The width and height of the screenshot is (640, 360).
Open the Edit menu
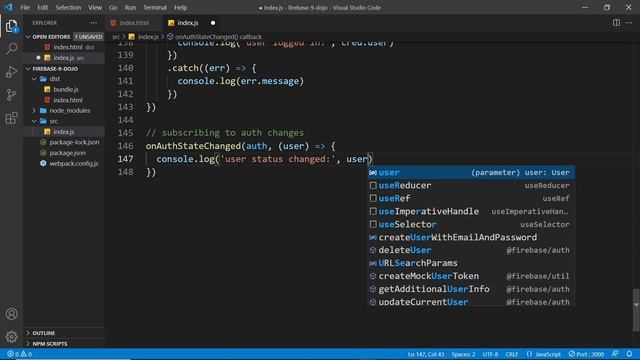coord(42,7)
